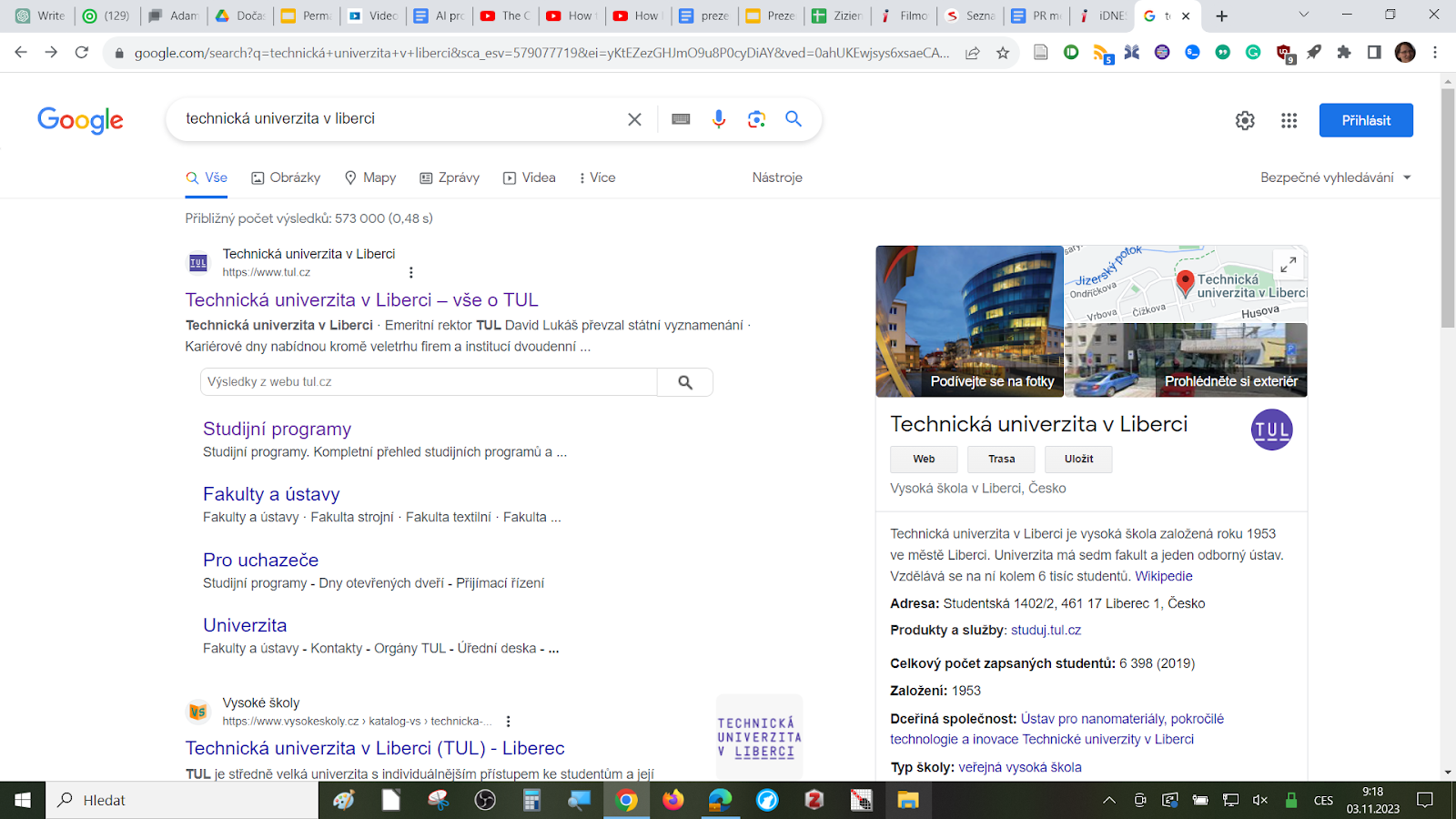
Task: Click the Přihlásit sign-in button
Action: click(1366, 120)
